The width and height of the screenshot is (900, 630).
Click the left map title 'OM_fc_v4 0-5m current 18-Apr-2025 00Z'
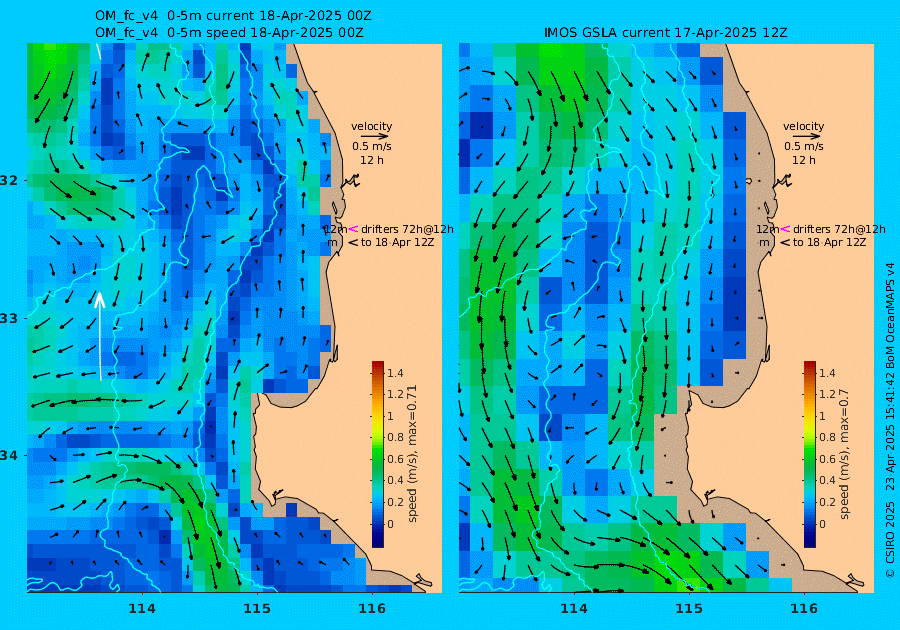233,16
